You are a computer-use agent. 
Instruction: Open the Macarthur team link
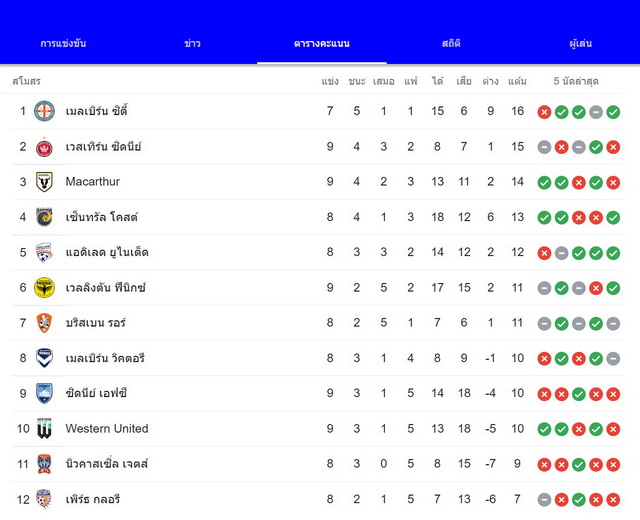click(x=93, y=182)
